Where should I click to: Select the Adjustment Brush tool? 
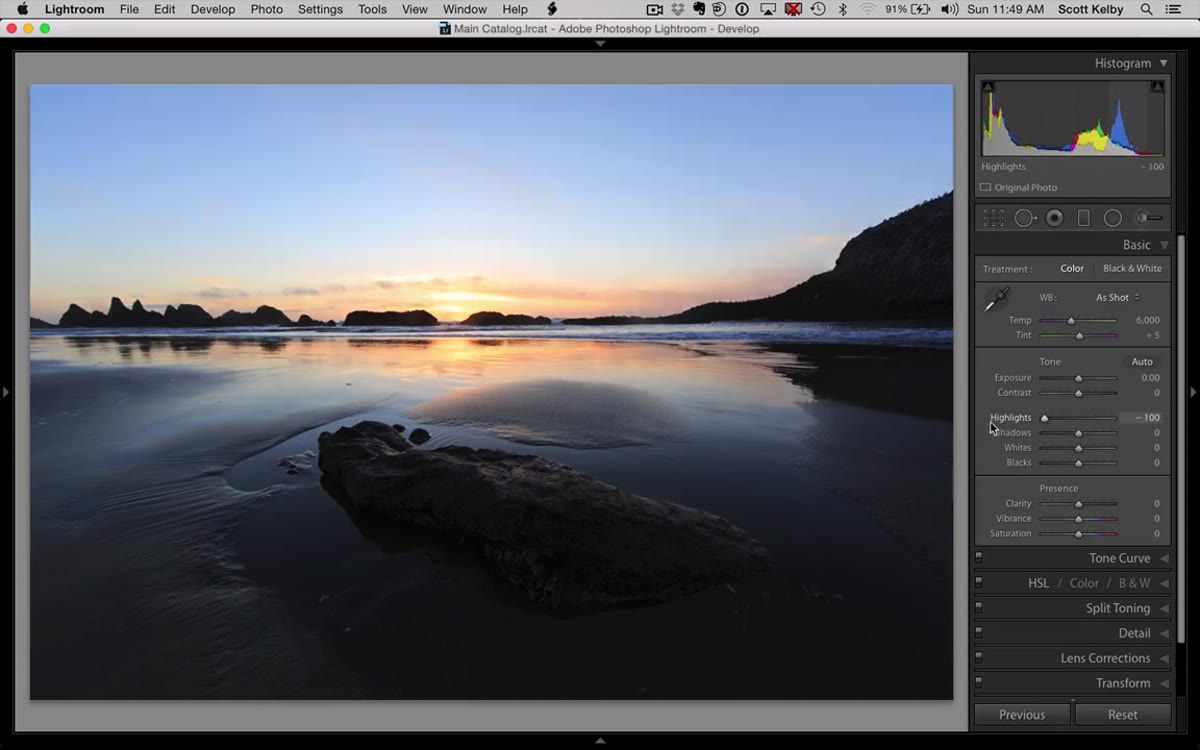[1149, 218]
